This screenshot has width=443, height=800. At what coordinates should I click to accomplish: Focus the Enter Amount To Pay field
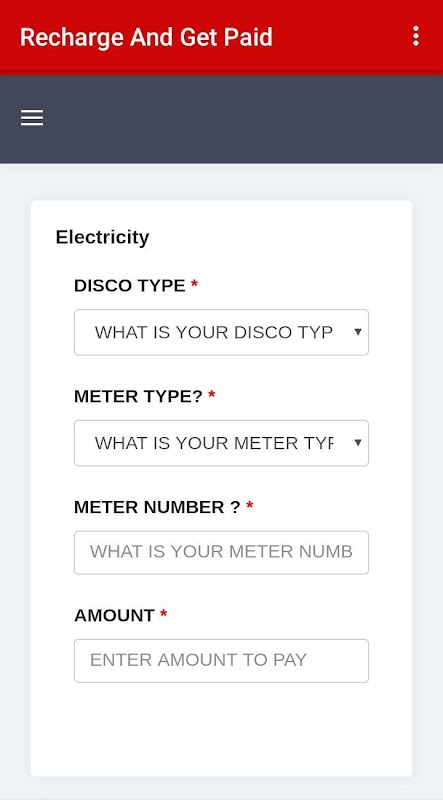[221, 661]
